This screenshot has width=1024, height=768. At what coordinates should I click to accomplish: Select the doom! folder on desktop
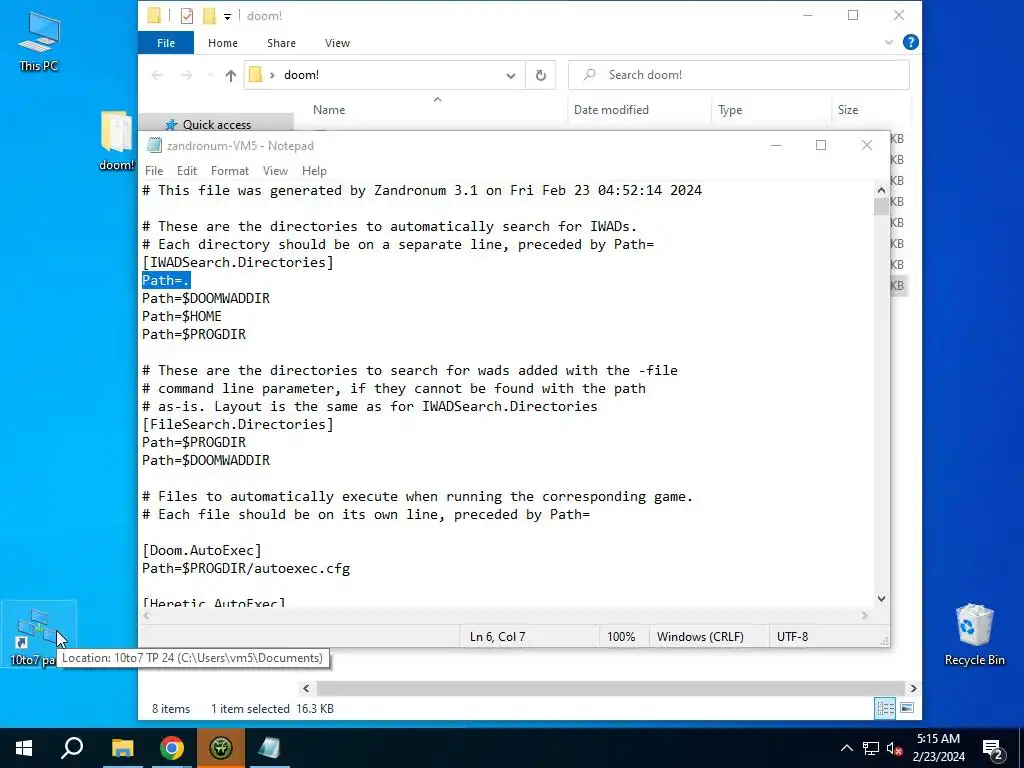point(116,140)
